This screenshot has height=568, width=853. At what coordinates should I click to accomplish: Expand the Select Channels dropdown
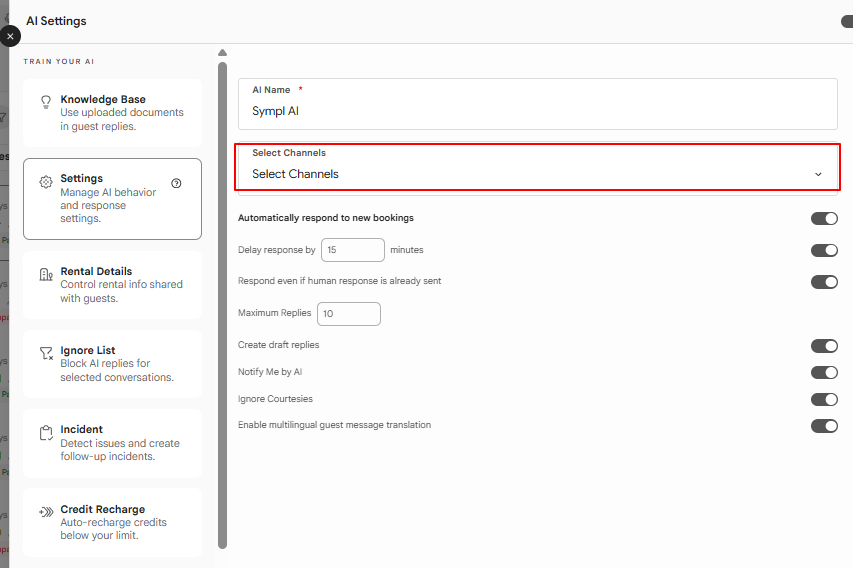[537, 167]
